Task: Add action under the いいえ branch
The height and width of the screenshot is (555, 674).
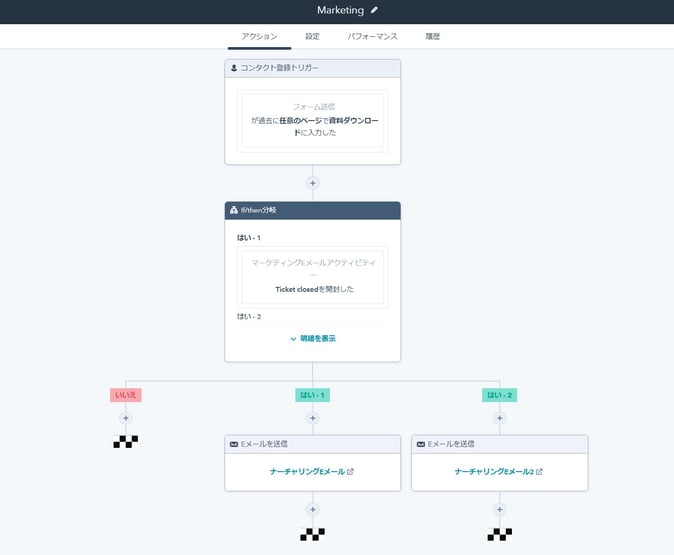Action: [x=126, y=418]
